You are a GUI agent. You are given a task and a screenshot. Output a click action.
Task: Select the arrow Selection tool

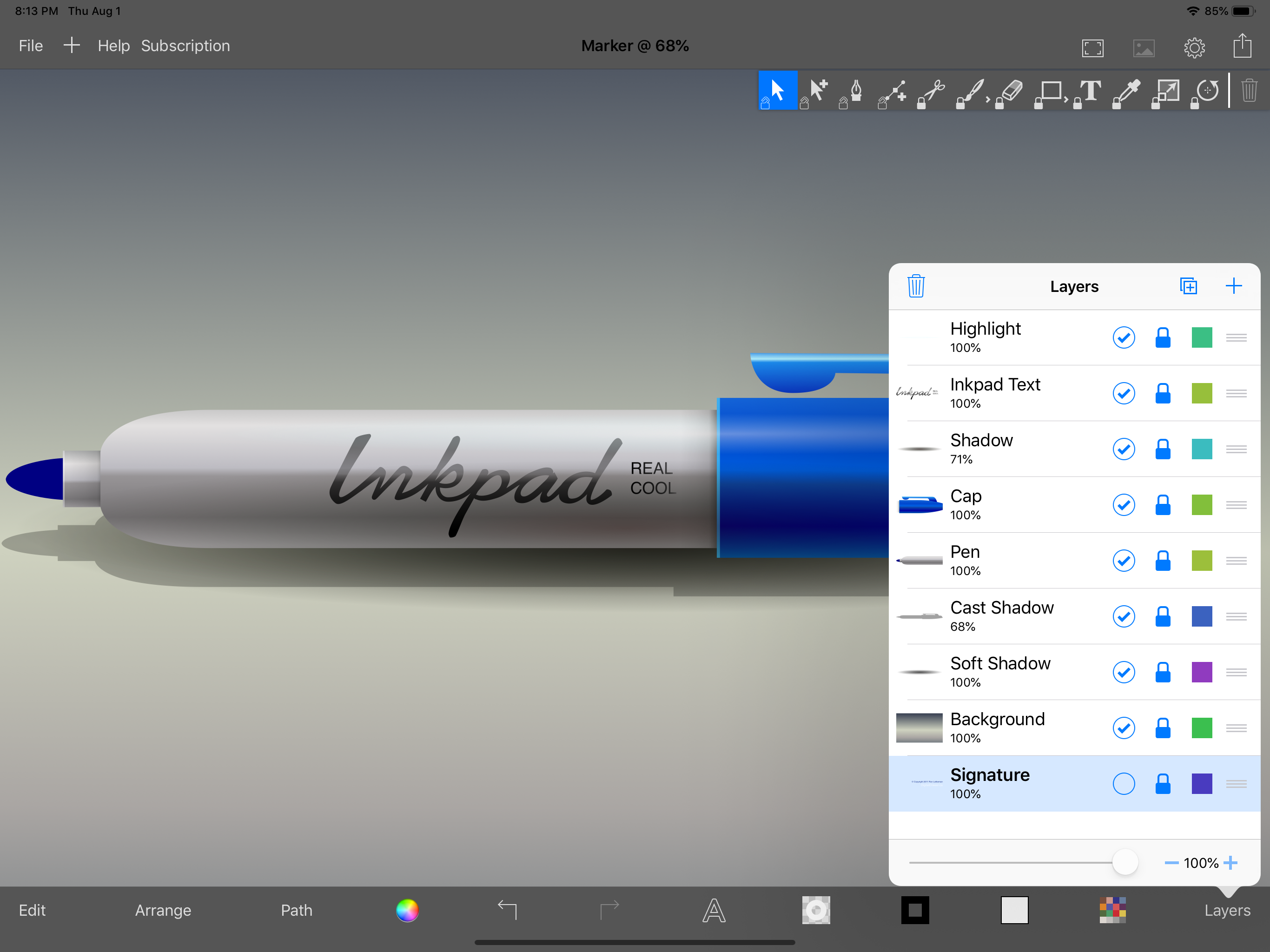[x=777, y=91]
